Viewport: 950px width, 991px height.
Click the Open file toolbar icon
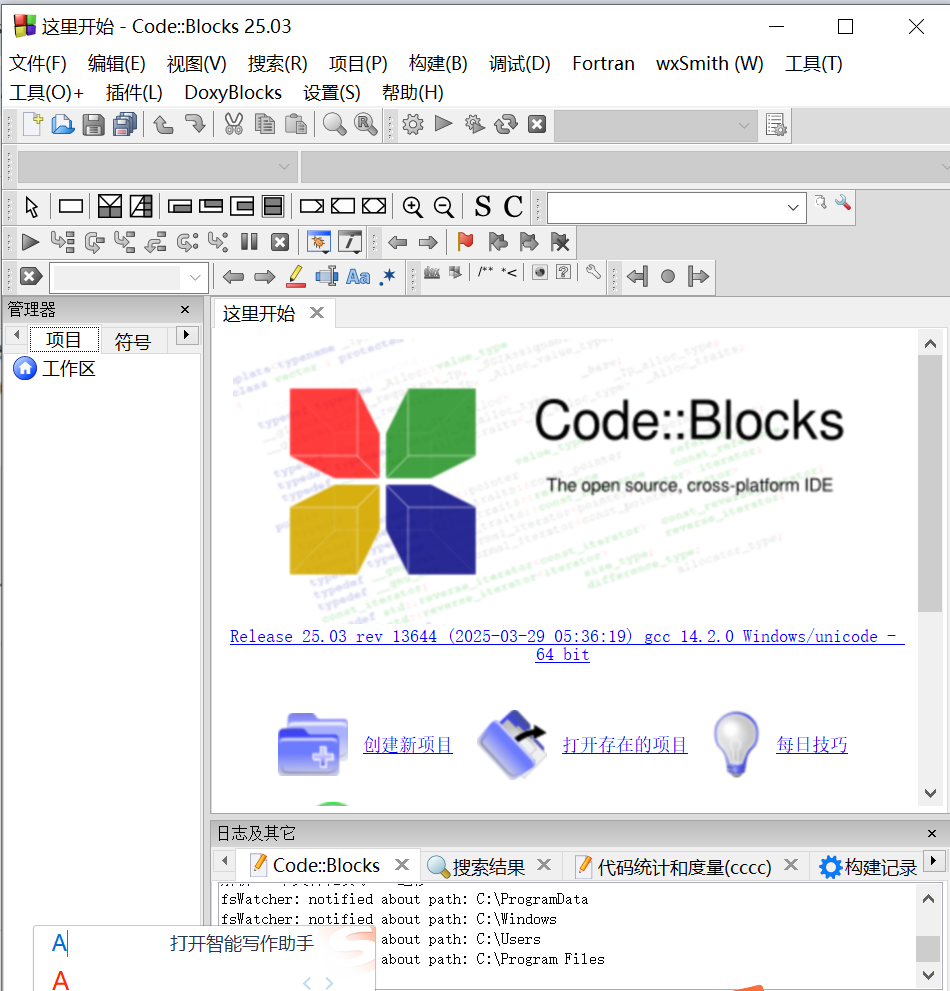[x=63, y=125]
